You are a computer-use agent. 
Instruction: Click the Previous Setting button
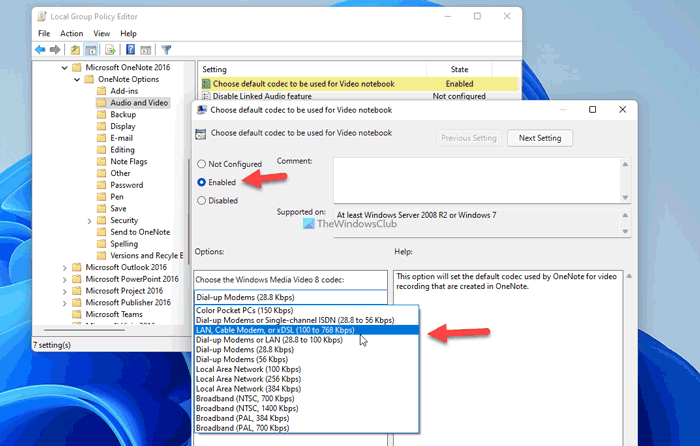pos(469,138)
